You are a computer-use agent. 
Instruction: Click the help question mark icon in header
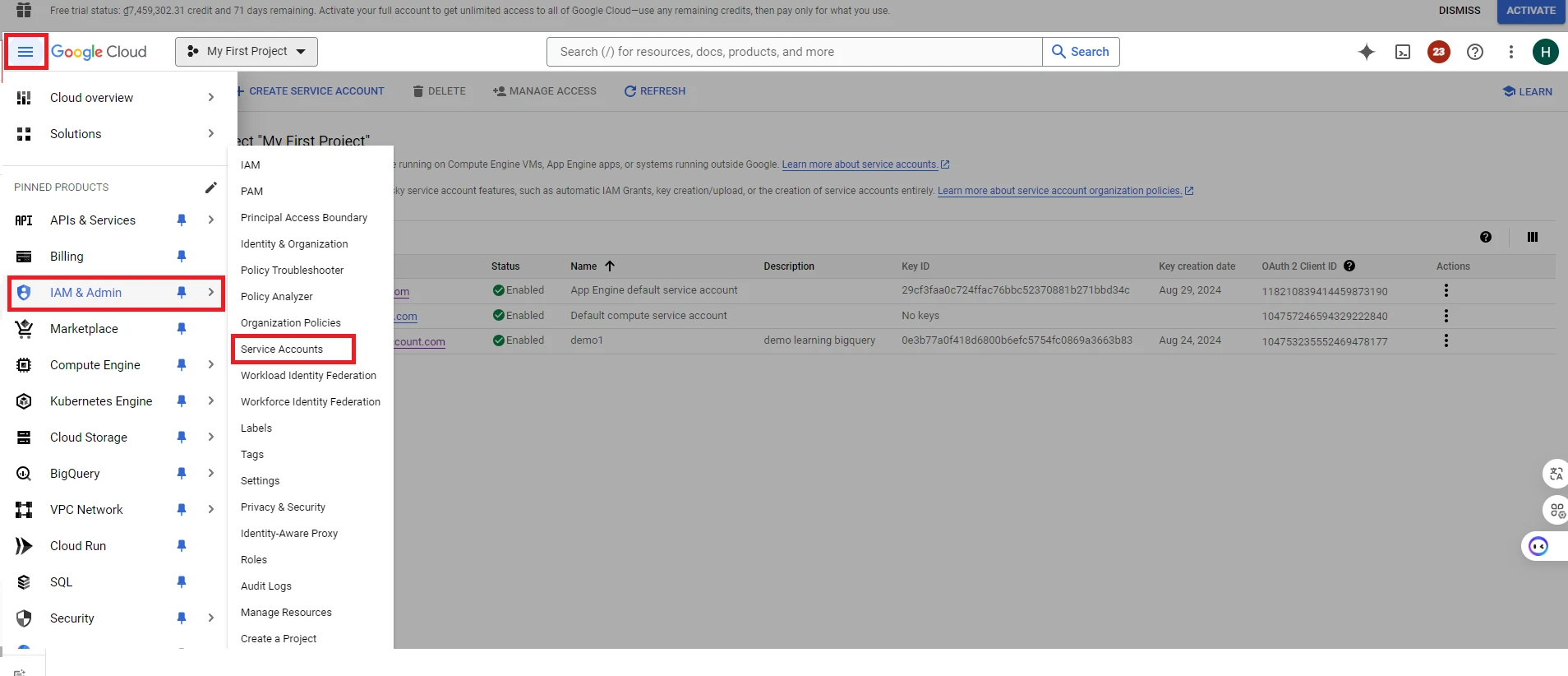1475,52
